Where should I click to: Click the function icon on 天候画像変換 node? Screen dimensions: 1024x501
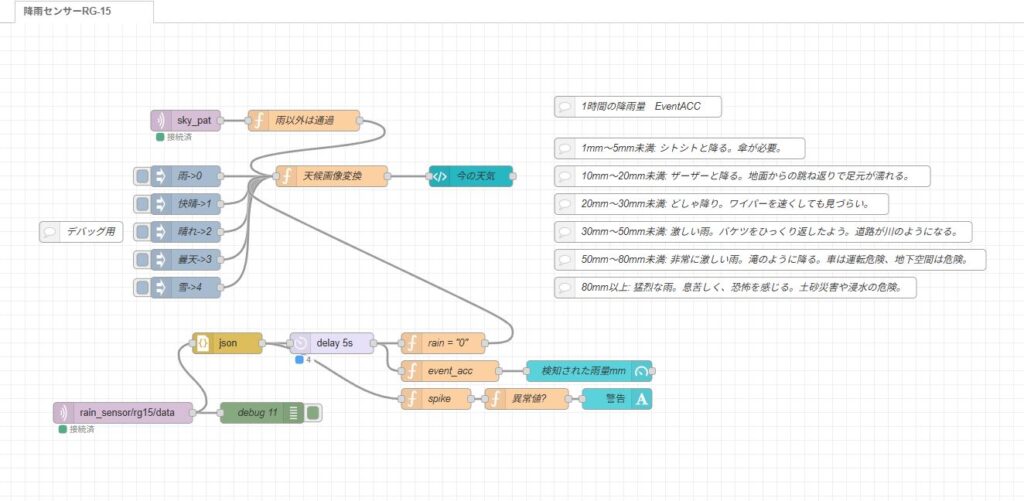tap(286, 176)
